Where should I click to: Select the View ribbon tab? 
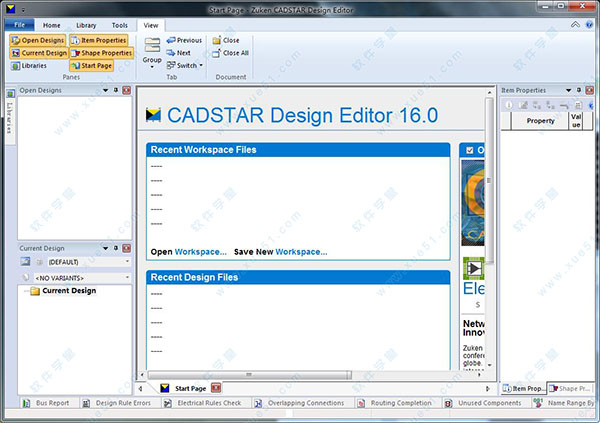click(x=151, y=25)
